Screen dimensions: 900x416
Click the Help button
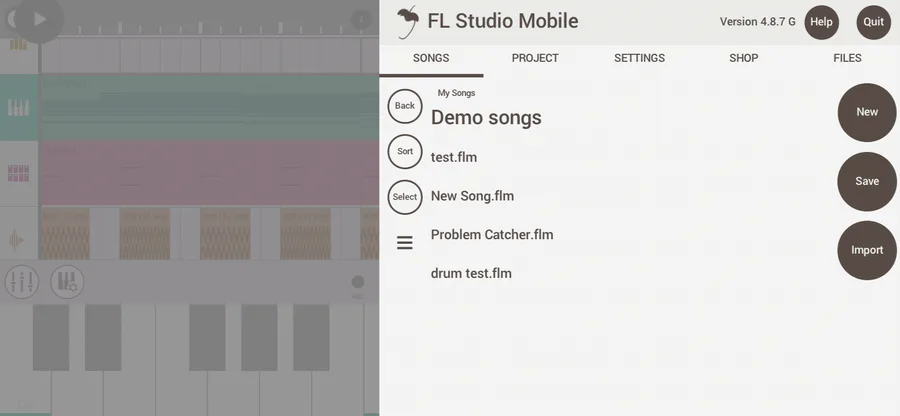(x=821, y=22)
